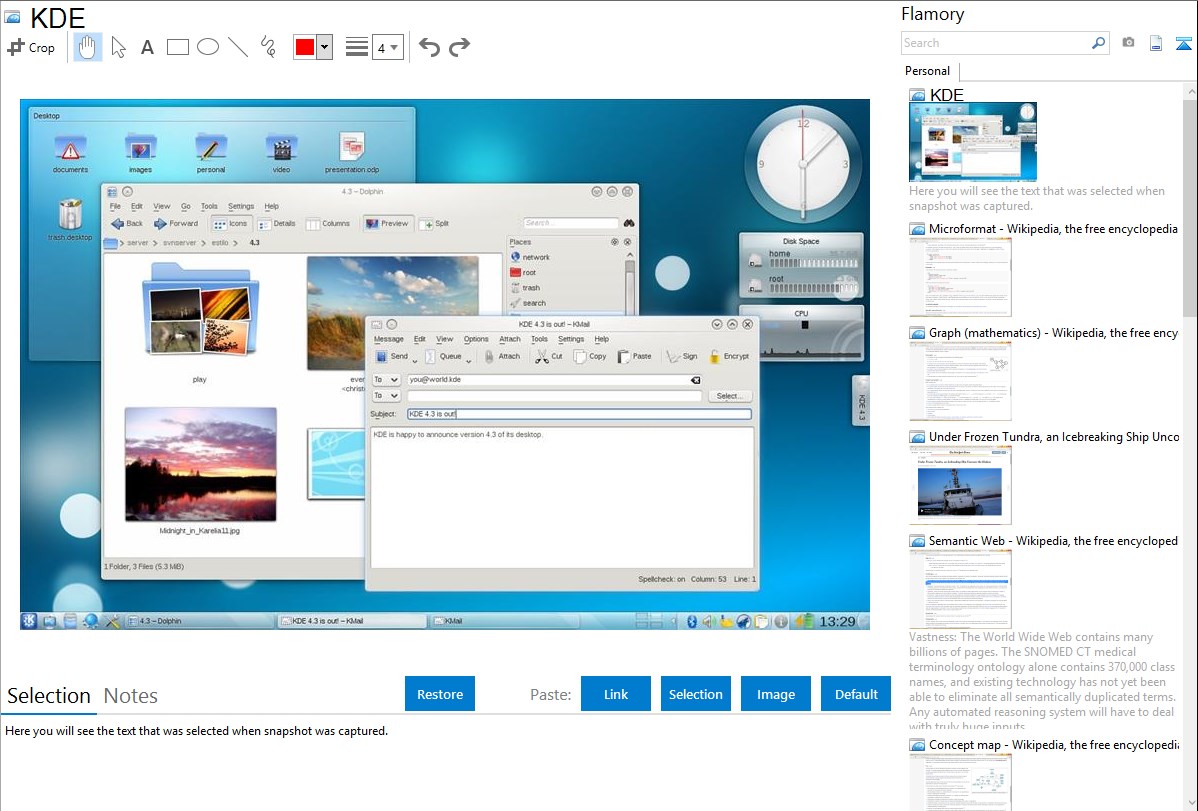The height and width of the screenshot is (811, 1198).
Task: Redo the last undone action
Action: [x=459, y=47]
